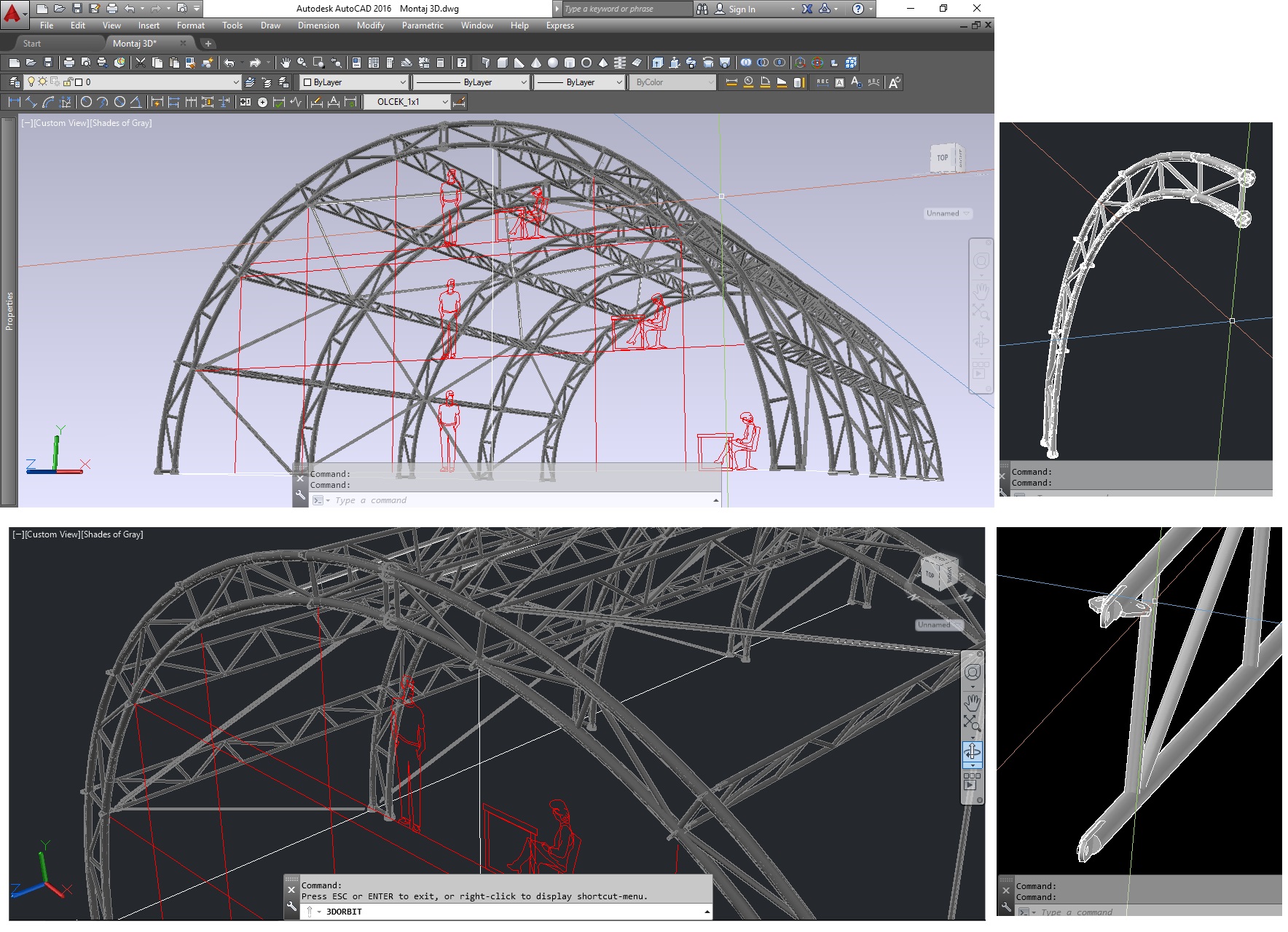
Task: Click the Sphere solid modeling icon
Action: click(553, 63)
